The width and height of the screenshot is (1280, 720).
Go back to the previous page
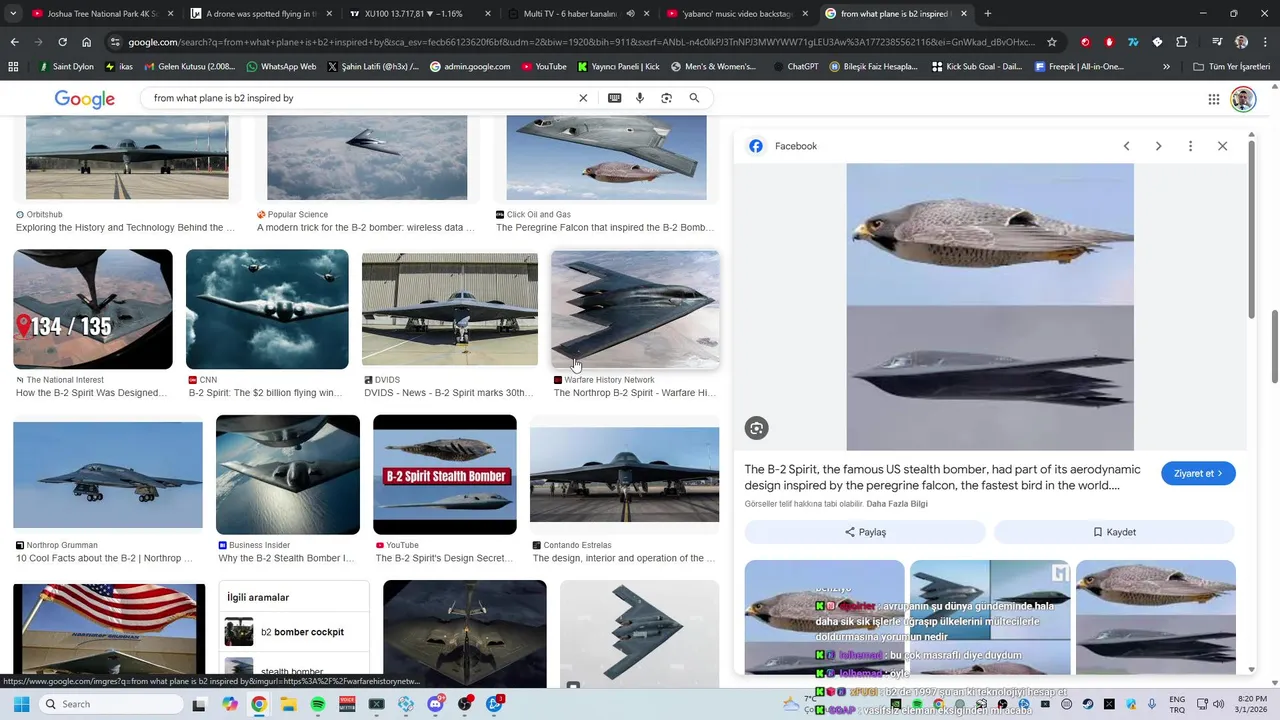[x=14, y=42]
